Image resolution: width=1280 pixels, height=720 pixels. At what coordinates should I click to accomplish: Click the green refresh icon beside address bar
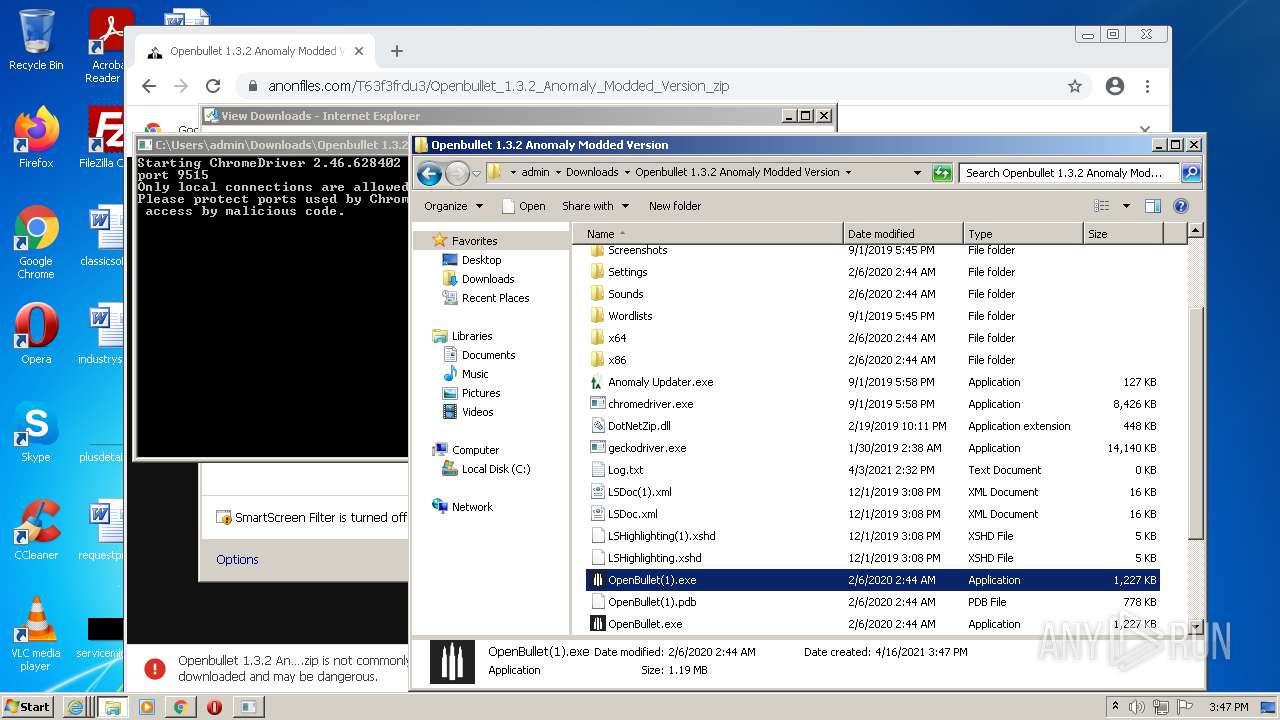tap(941, 173)
